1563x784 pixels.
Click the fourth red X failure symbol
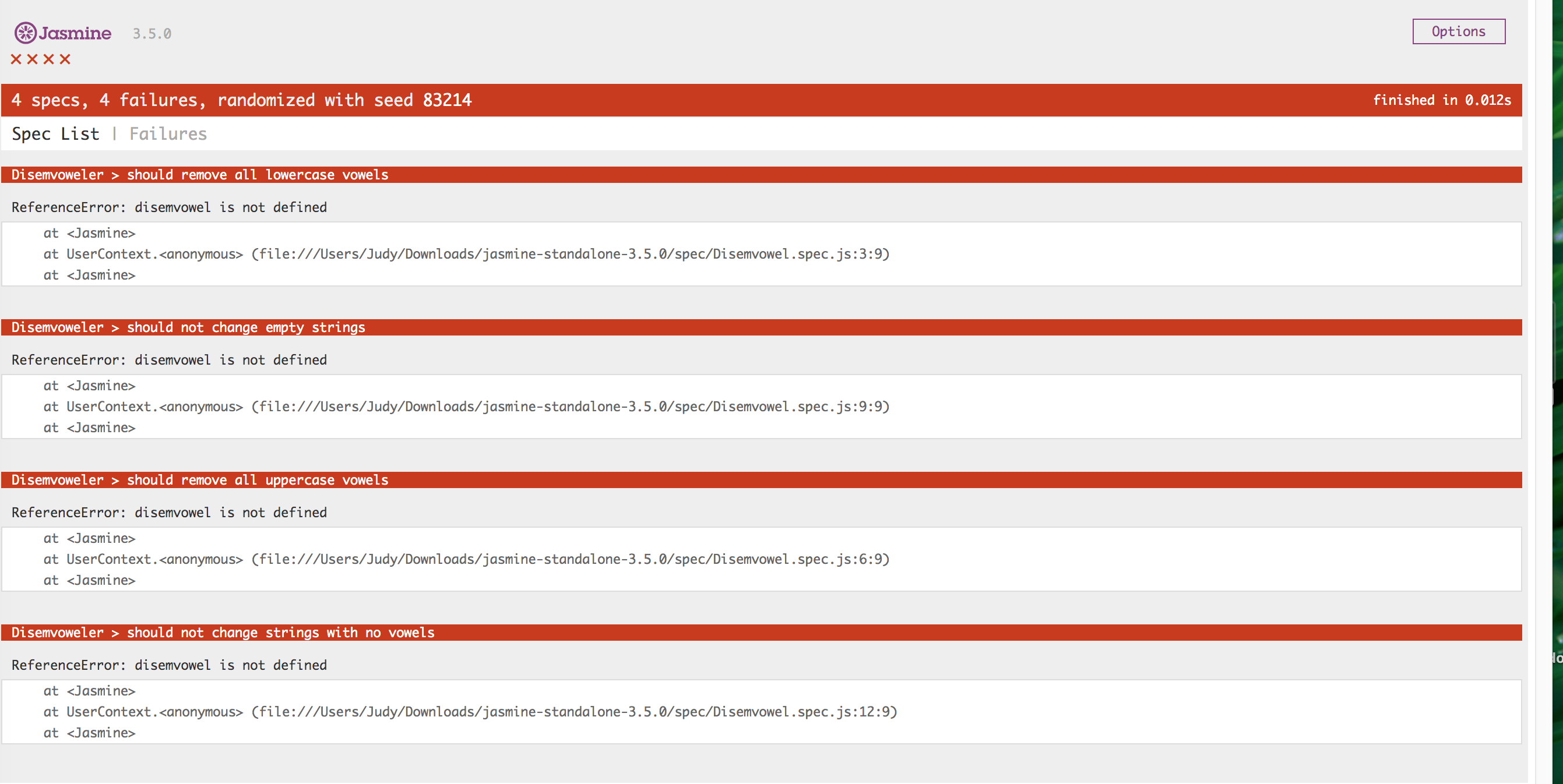pos(65,59)
